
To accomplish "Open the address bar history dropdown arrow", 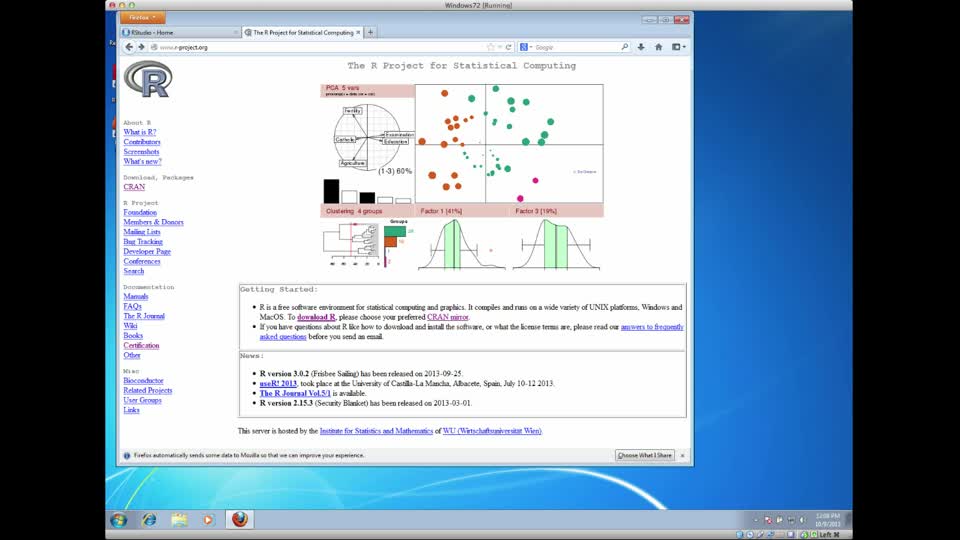I will [500, 47].
